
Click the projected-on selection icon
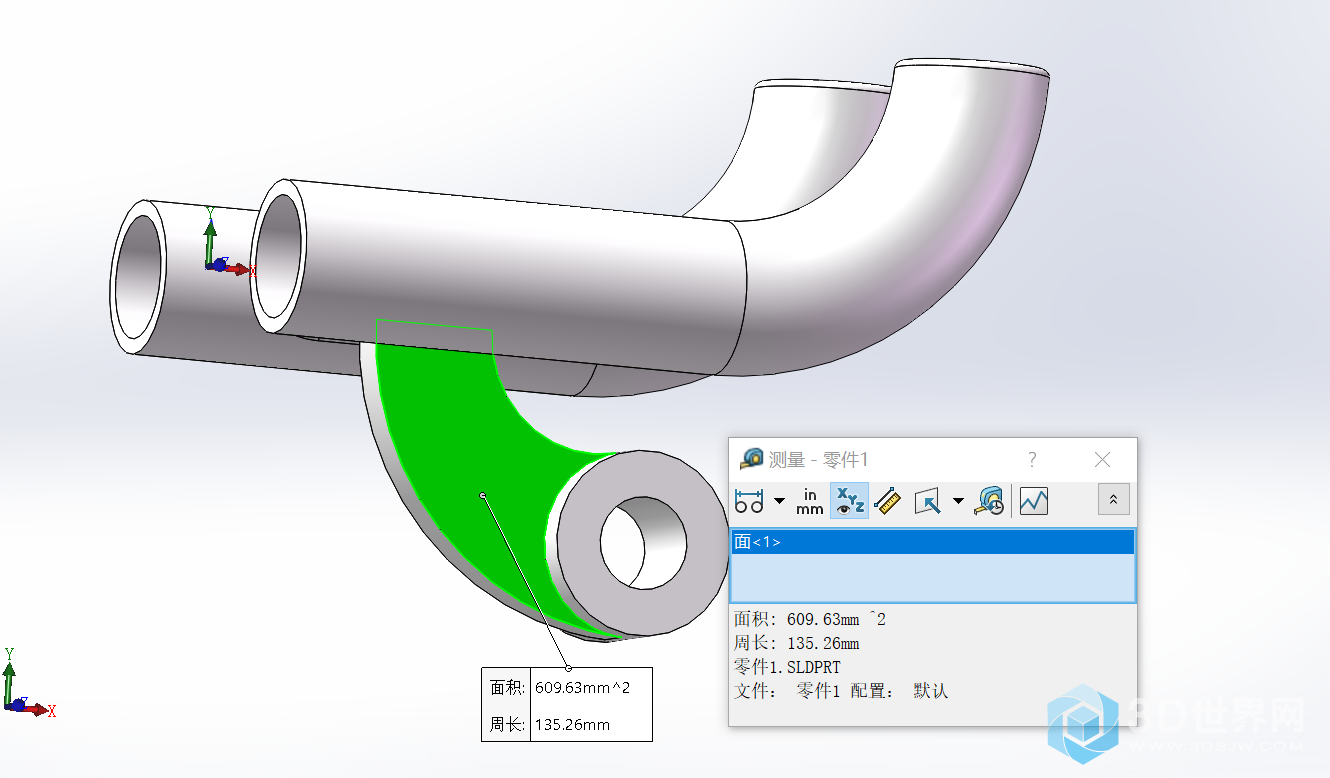(928, 500)
